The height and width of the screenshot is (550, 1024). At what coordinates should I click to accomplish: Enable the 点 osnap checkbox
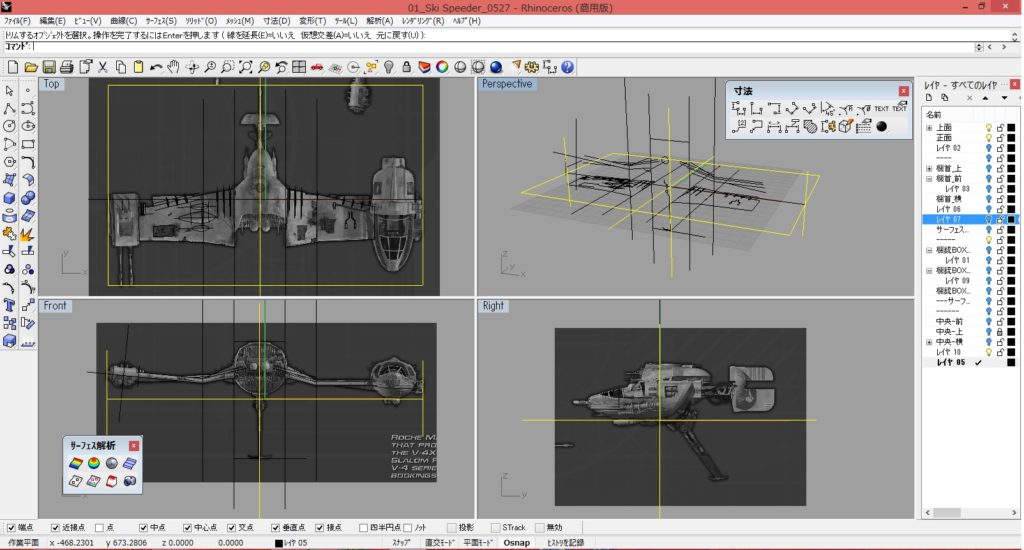(97, 527)
